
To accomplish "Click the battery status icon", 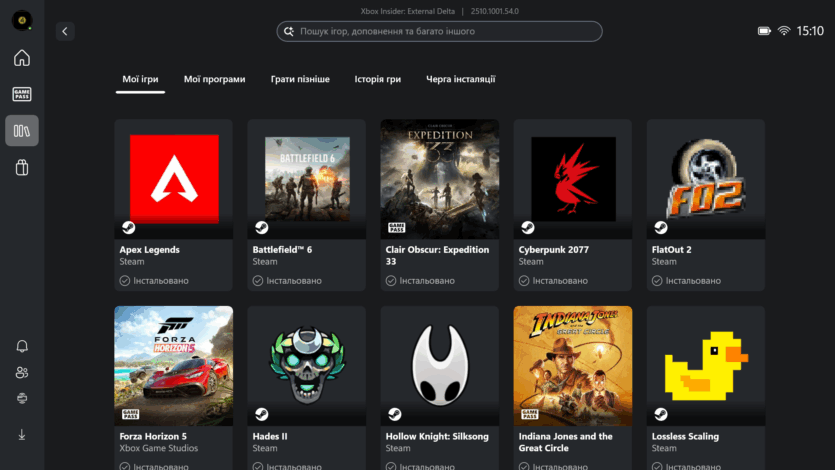I will (765, 31).
